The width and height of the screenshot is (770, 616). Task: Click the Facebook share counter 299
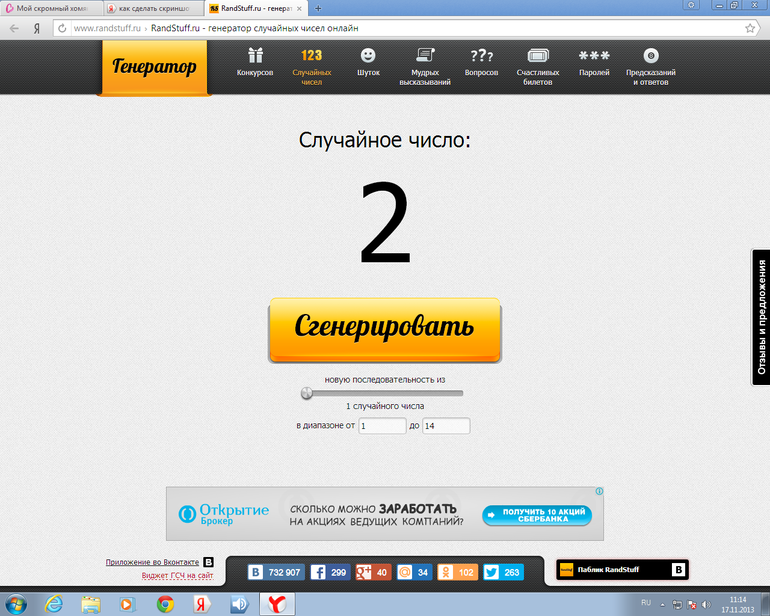click(330, 572)
